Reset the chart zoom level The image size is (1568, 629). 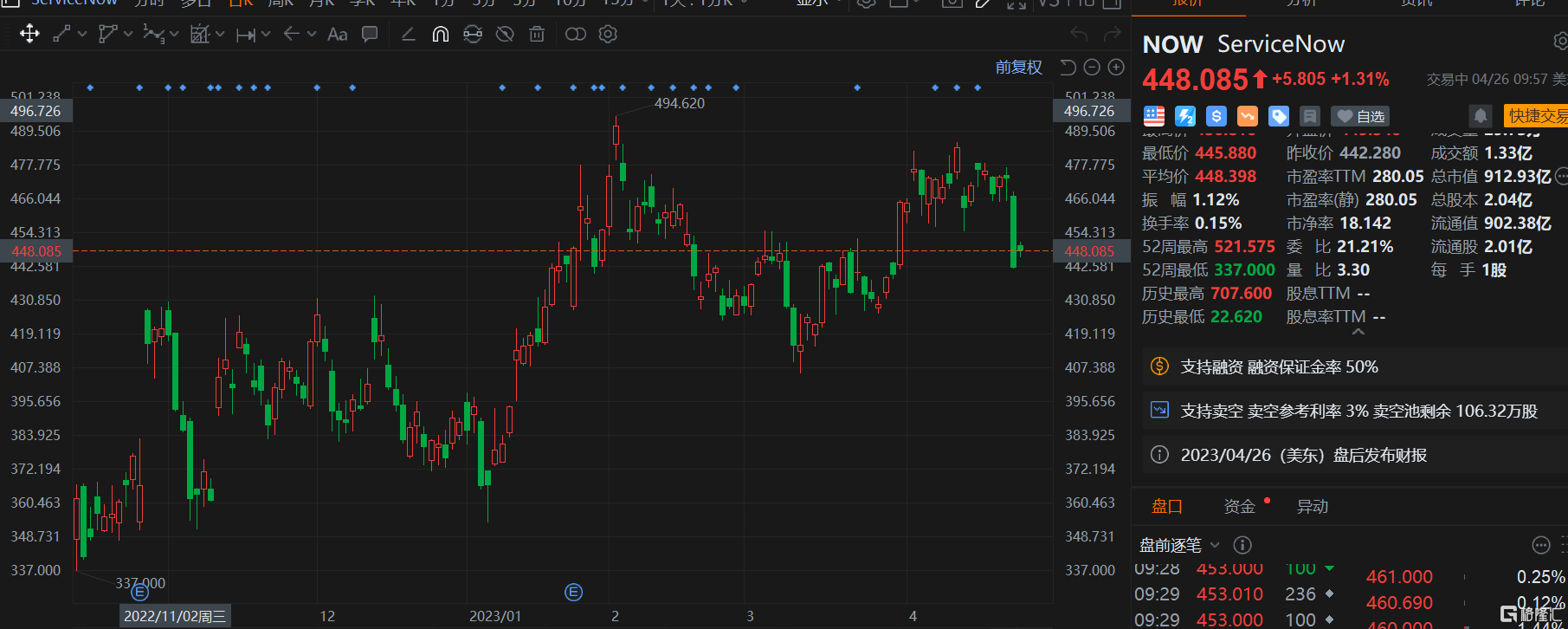point(1068,67)
